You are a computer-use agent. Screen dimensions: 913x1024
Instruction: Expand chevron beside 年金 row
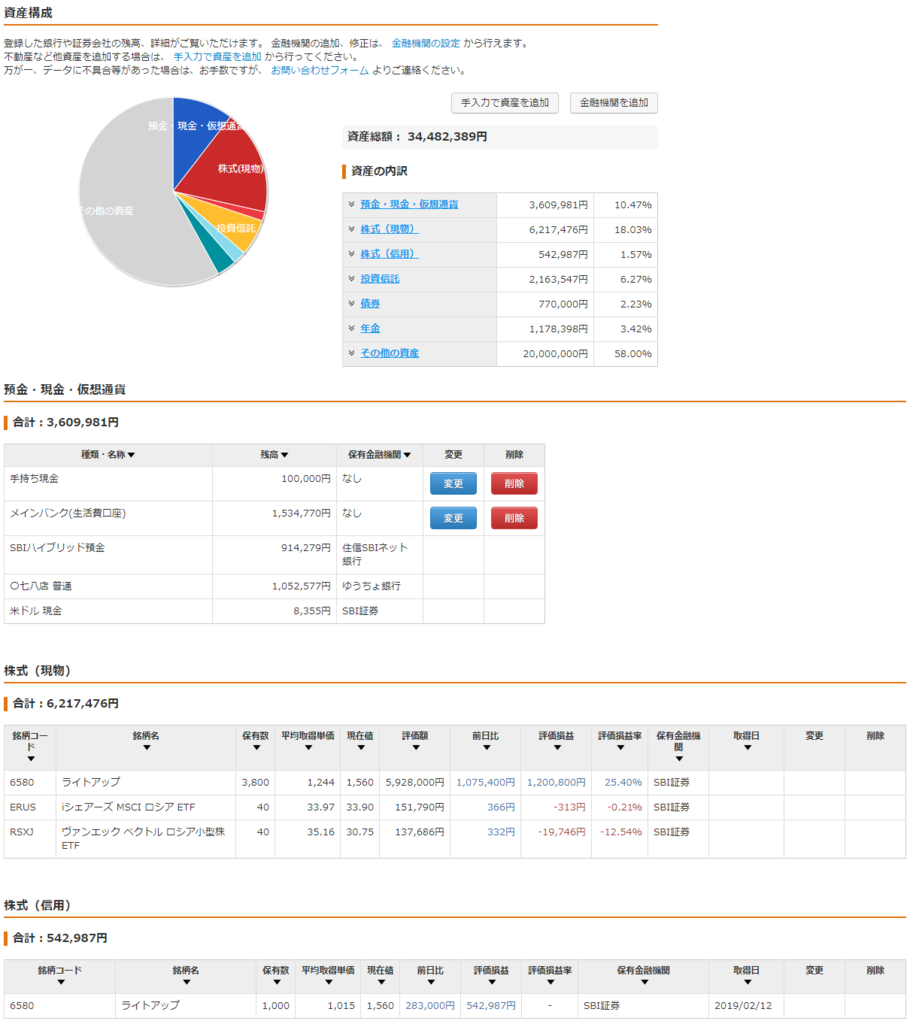coord(351,328)
